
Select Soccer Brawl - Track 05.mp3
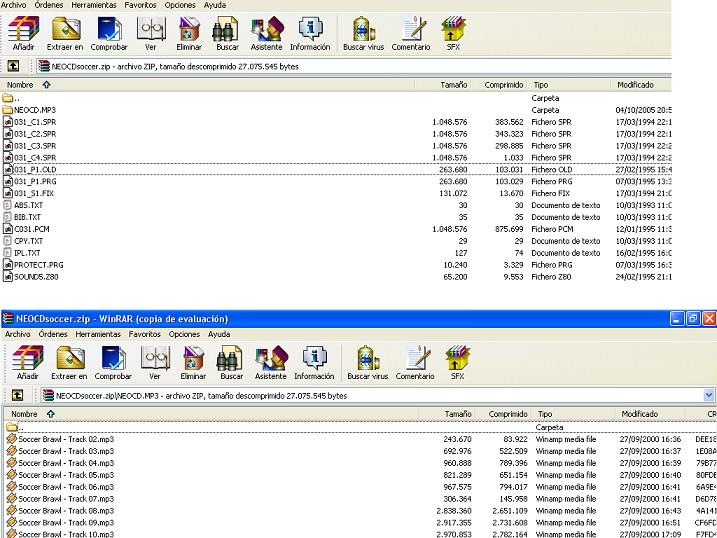(x=65, y=474)
